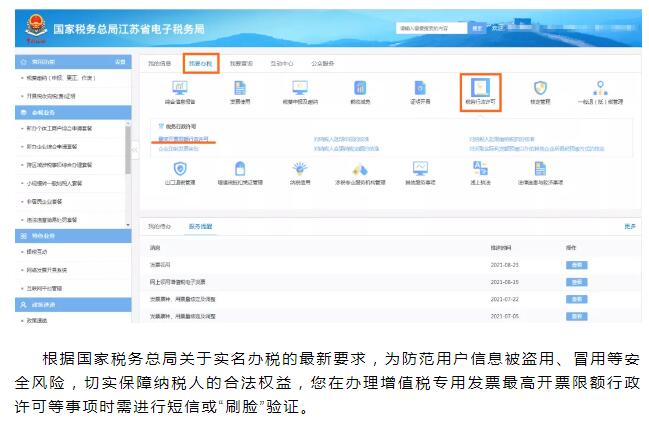Open the 出口退税管理 shield icon
The height and width of the screenshot is (429, 649).
click(180, 169)
